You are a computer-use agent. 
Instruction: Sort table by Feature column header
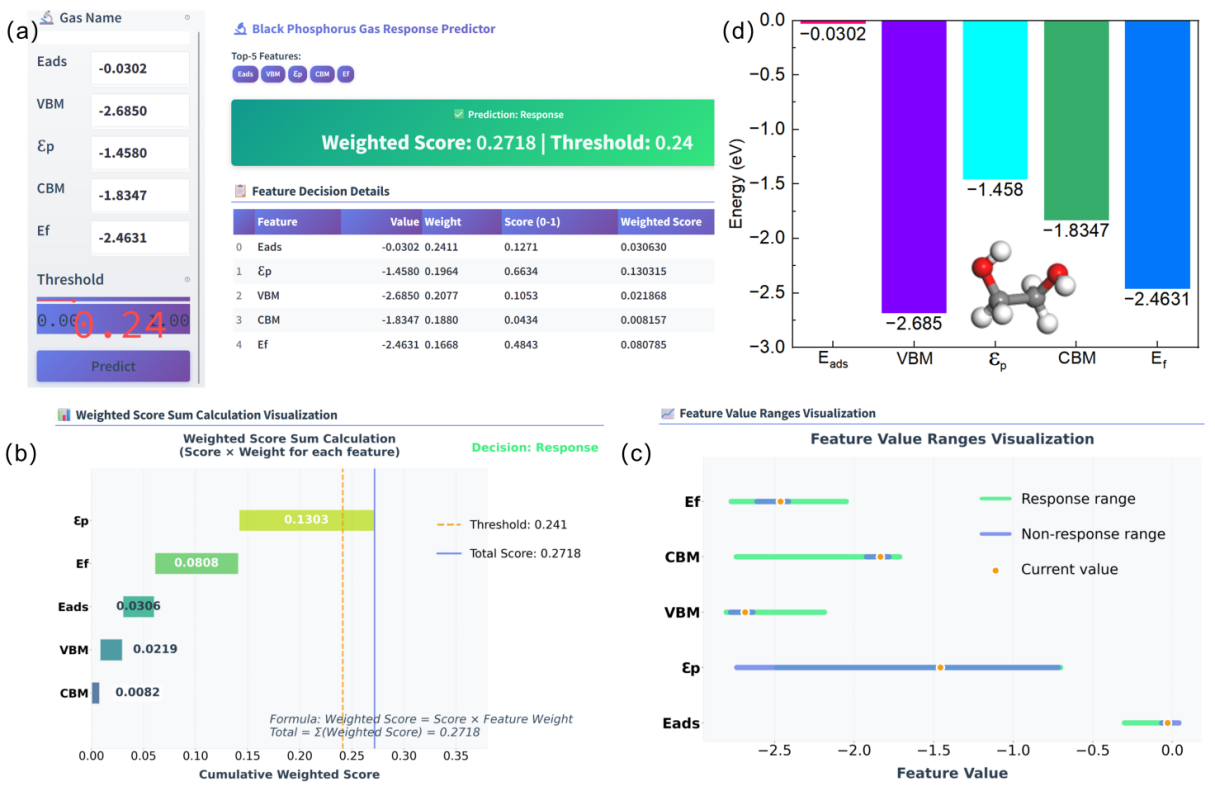(277, 222)
